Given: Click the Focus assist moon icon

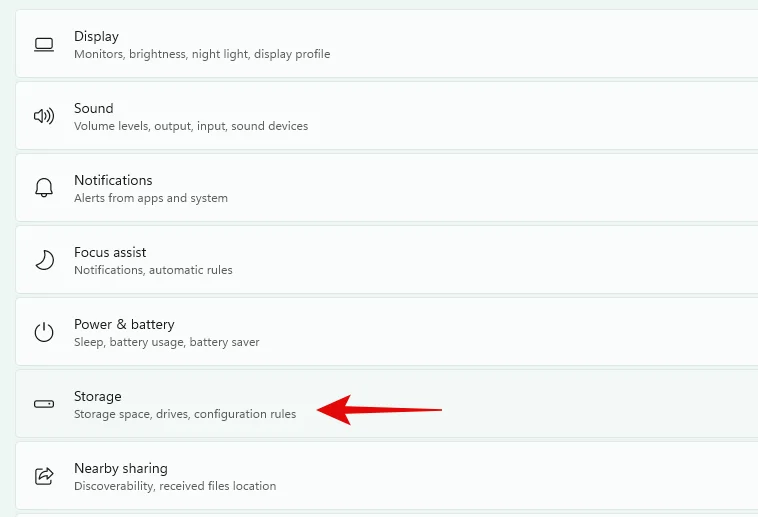Looking at the screenshot, I should (44, 260).
